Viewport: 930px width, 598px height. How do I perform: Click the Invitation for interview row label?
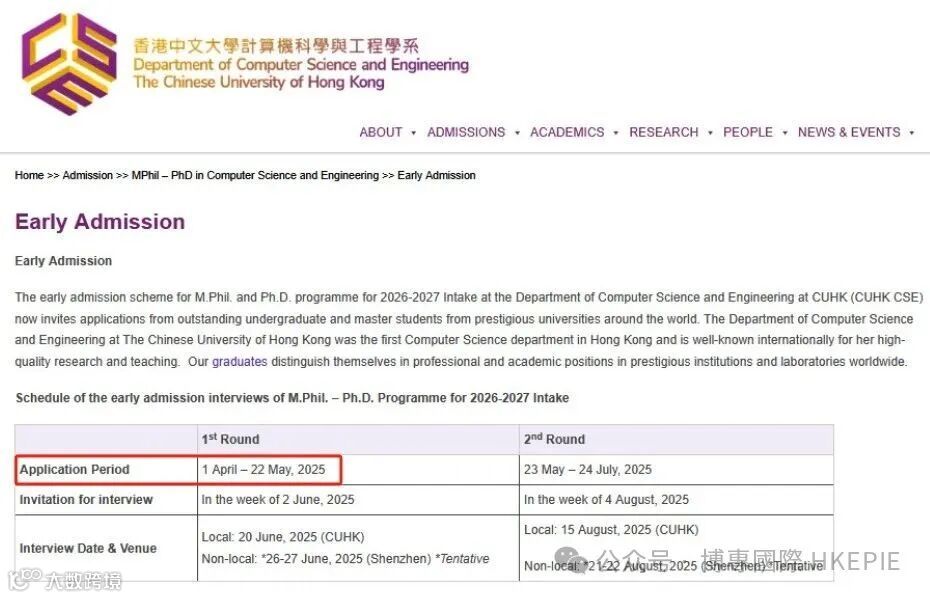click(x=86, y=500)
